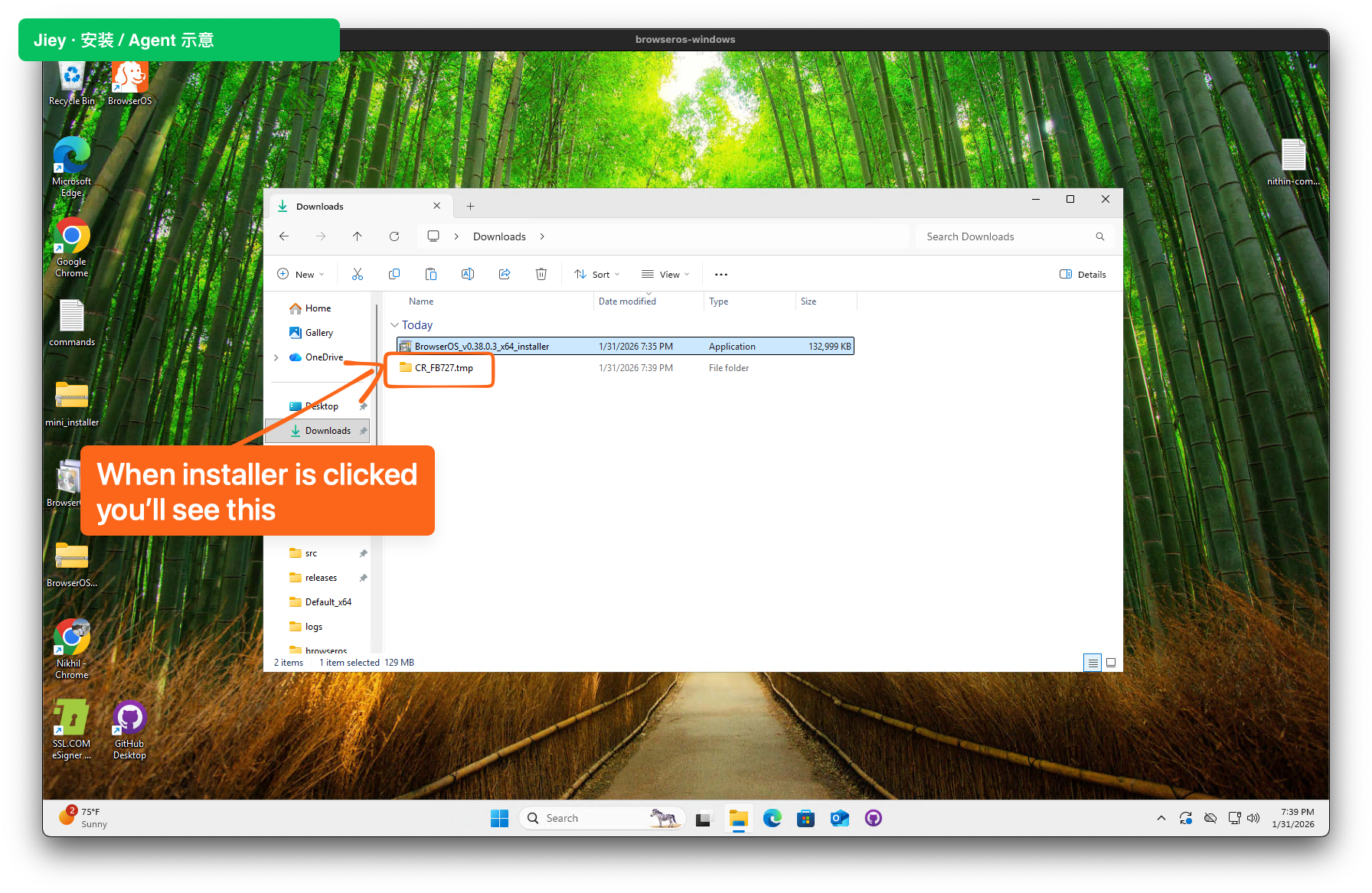
Task: Open the This PC breadcrumb chevron
Action: pyautogui.click(x=456, y=236)
